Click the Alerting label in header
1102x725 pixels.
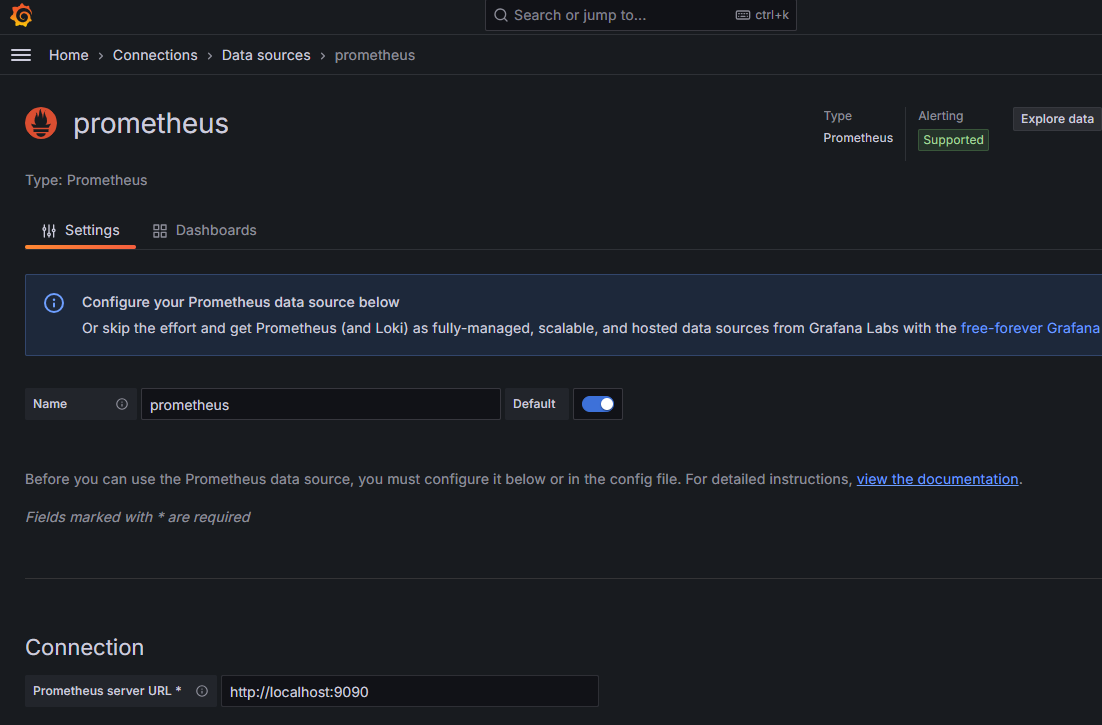(940, 116)
